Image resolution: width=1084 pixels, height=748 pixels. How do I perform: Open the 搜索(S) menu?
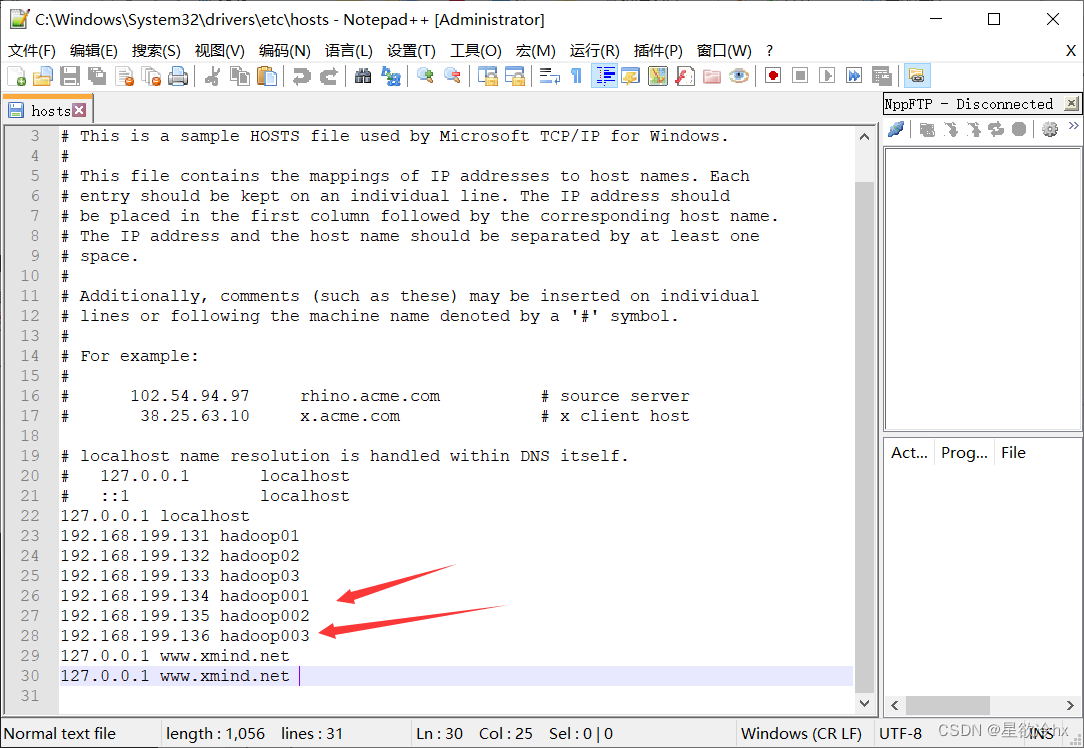156,50
